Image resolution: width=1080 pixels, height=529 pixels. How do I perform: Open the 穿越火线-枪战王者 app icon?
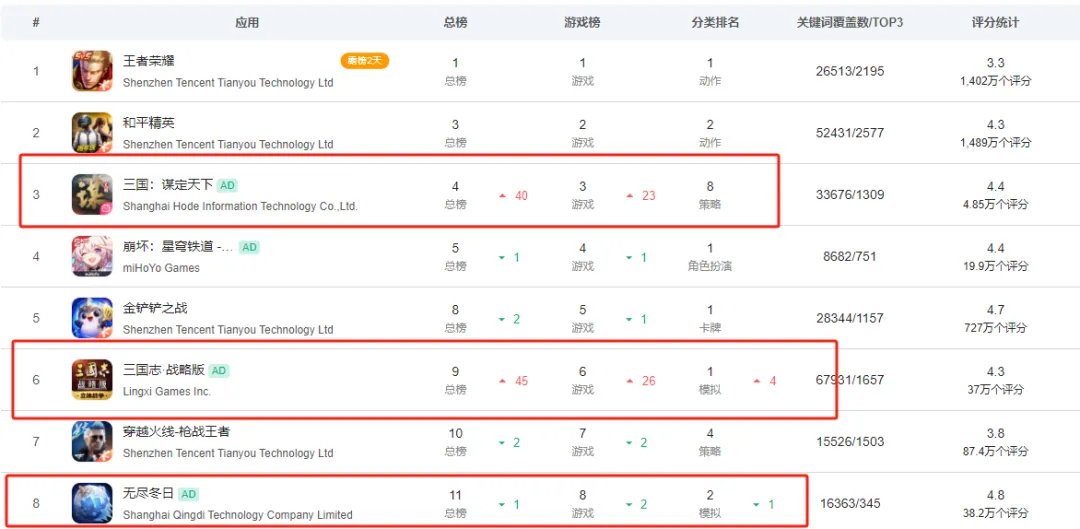click(x=92, y=442)
